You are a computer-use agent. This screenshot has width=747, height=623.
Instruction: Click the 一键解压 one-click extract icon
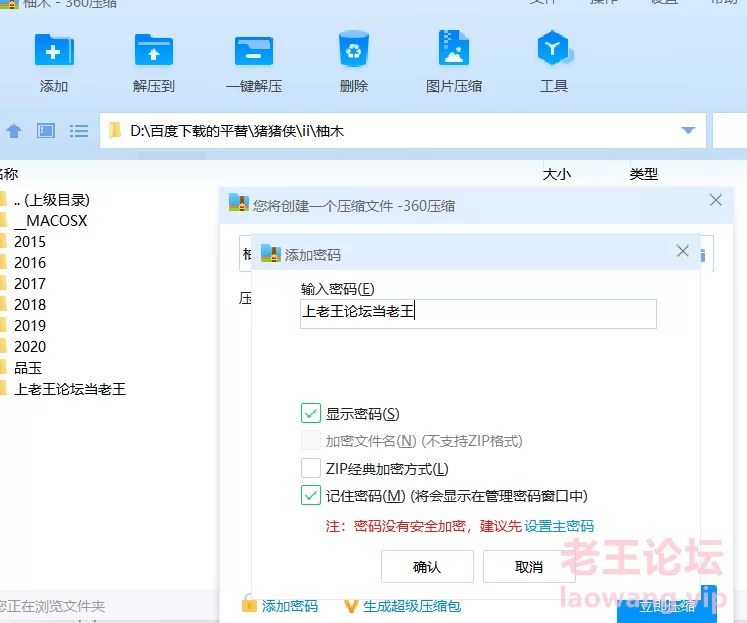tap(253, 51)
